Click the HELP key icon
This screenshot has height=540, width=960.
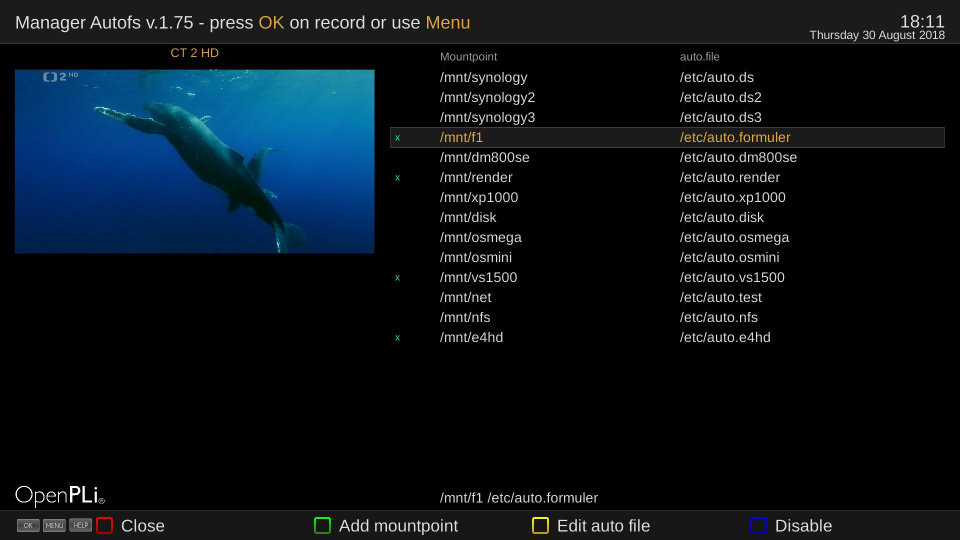80,525
